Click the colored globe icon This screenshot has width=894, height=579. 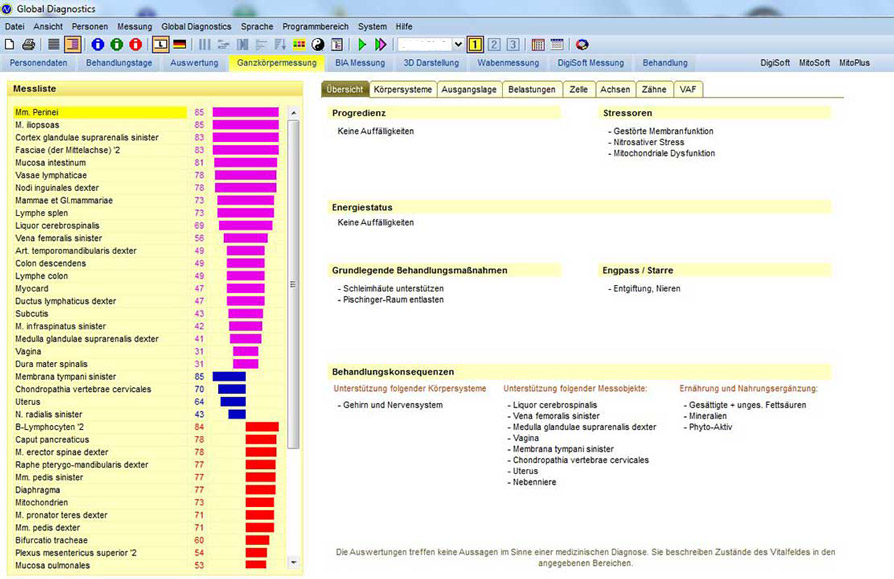click(x=582, y=44)
